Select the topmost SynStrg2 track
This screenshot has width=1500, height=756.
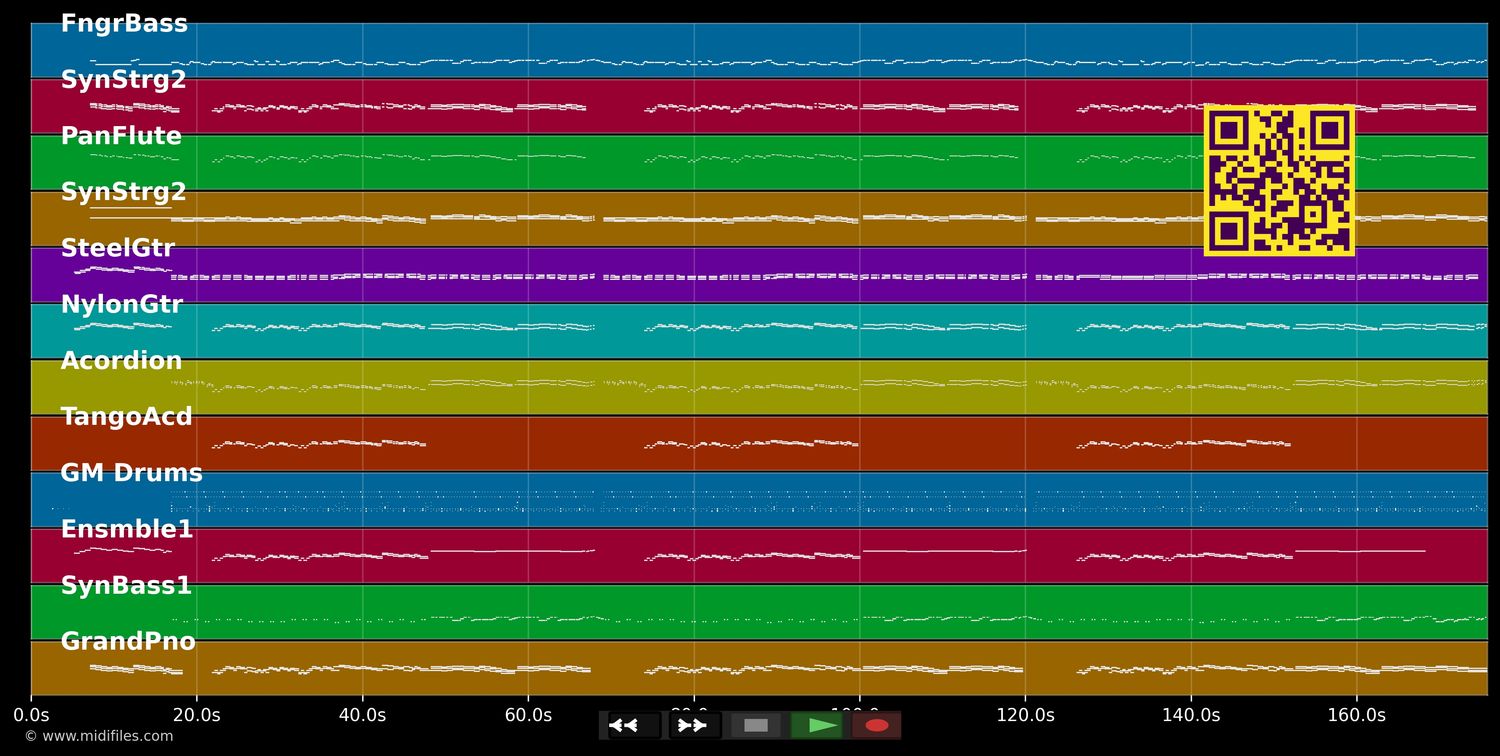pos(125,79)
